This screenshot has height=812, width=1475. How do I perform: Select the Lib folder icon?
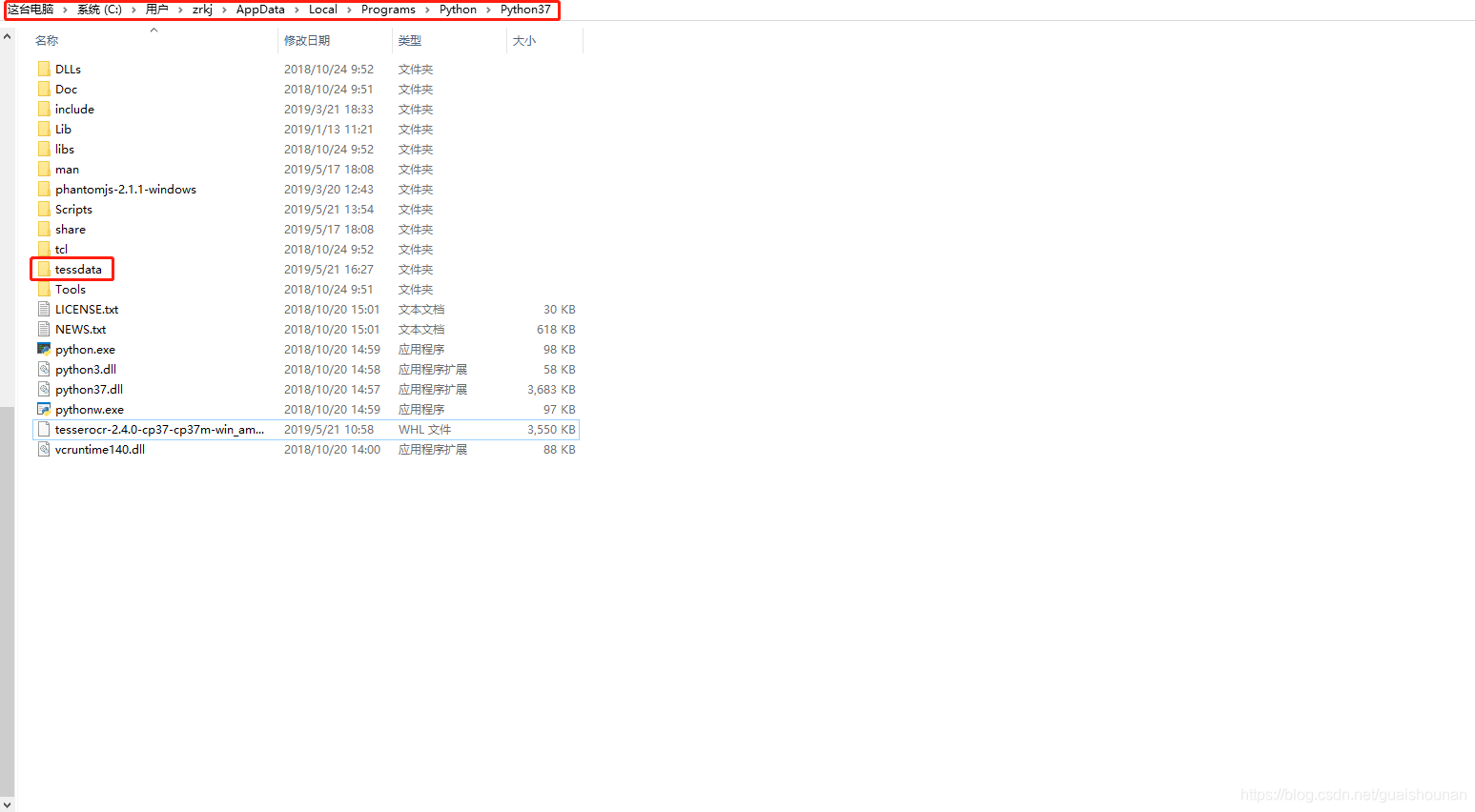pyautogui.click(x=44, y=129)
